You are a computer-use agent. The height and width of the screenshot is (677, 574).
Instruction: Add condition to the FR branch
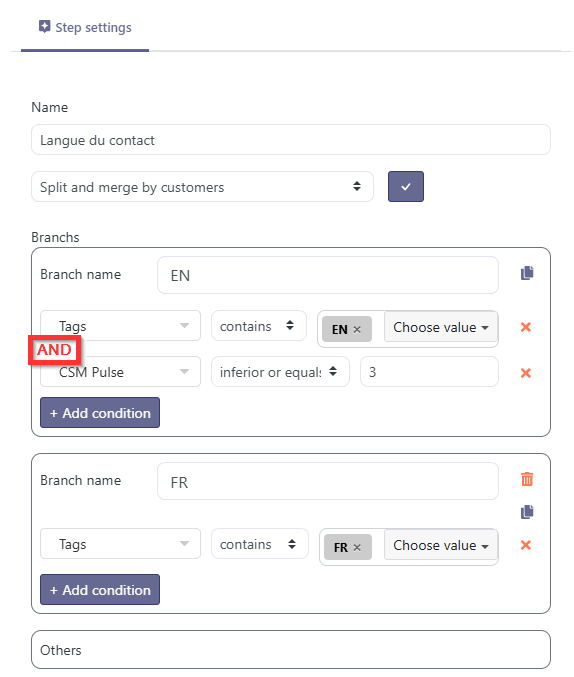tap(100, 590)
